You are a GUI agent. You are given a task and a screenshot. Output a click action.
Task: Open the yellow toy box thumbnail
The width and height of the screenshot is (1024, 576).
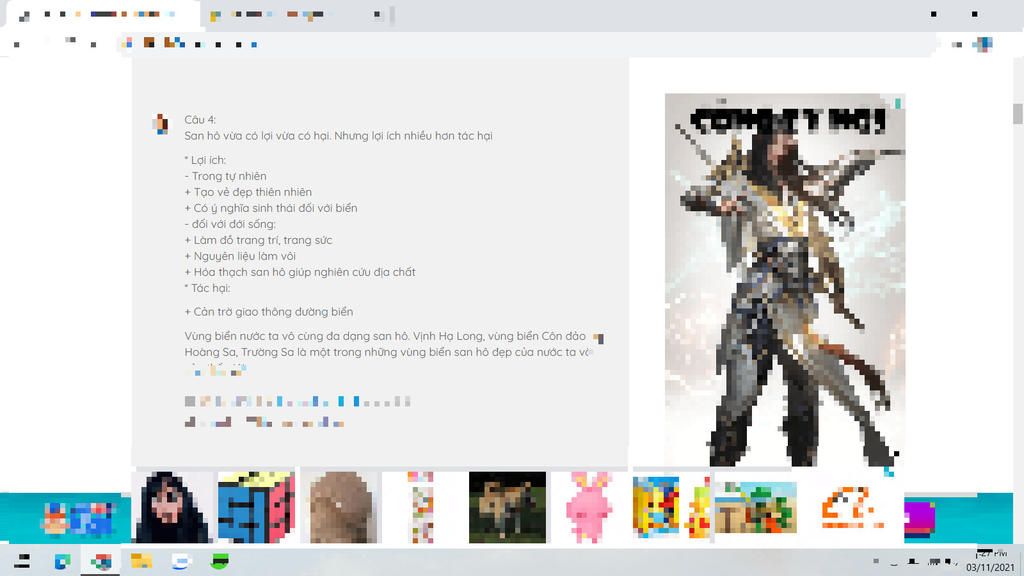coord(673,507)
